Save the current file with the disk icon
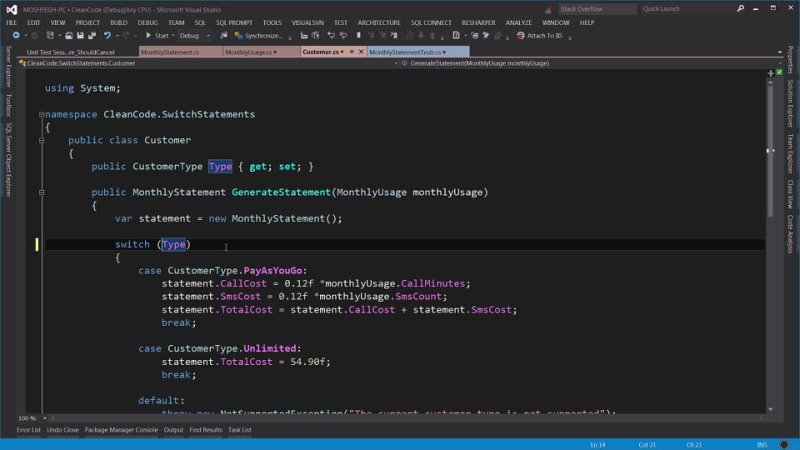800x450 pixels. pos(80,36)
